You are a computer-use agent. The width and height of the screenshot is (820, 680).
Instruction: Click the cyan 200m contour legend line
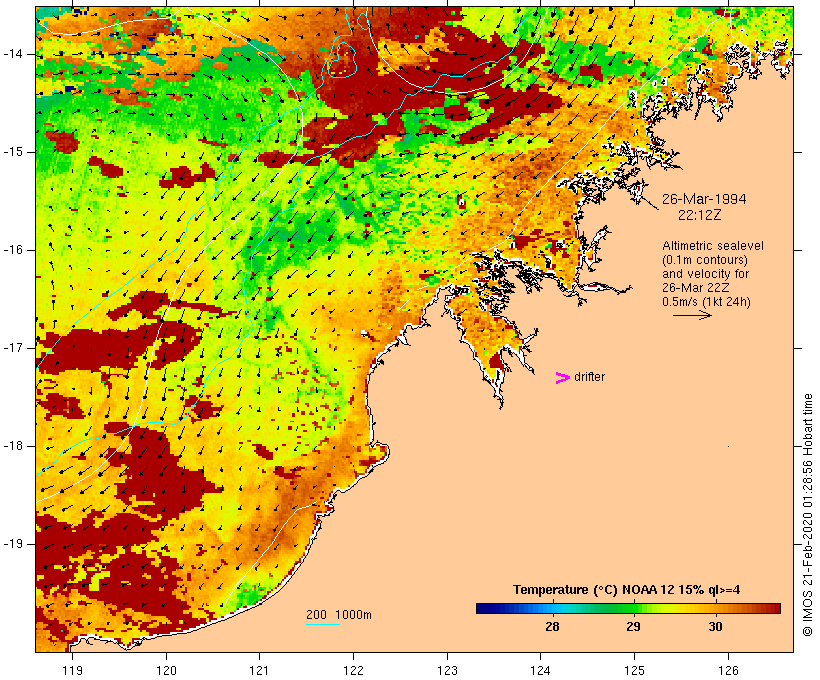pos(323,624)
